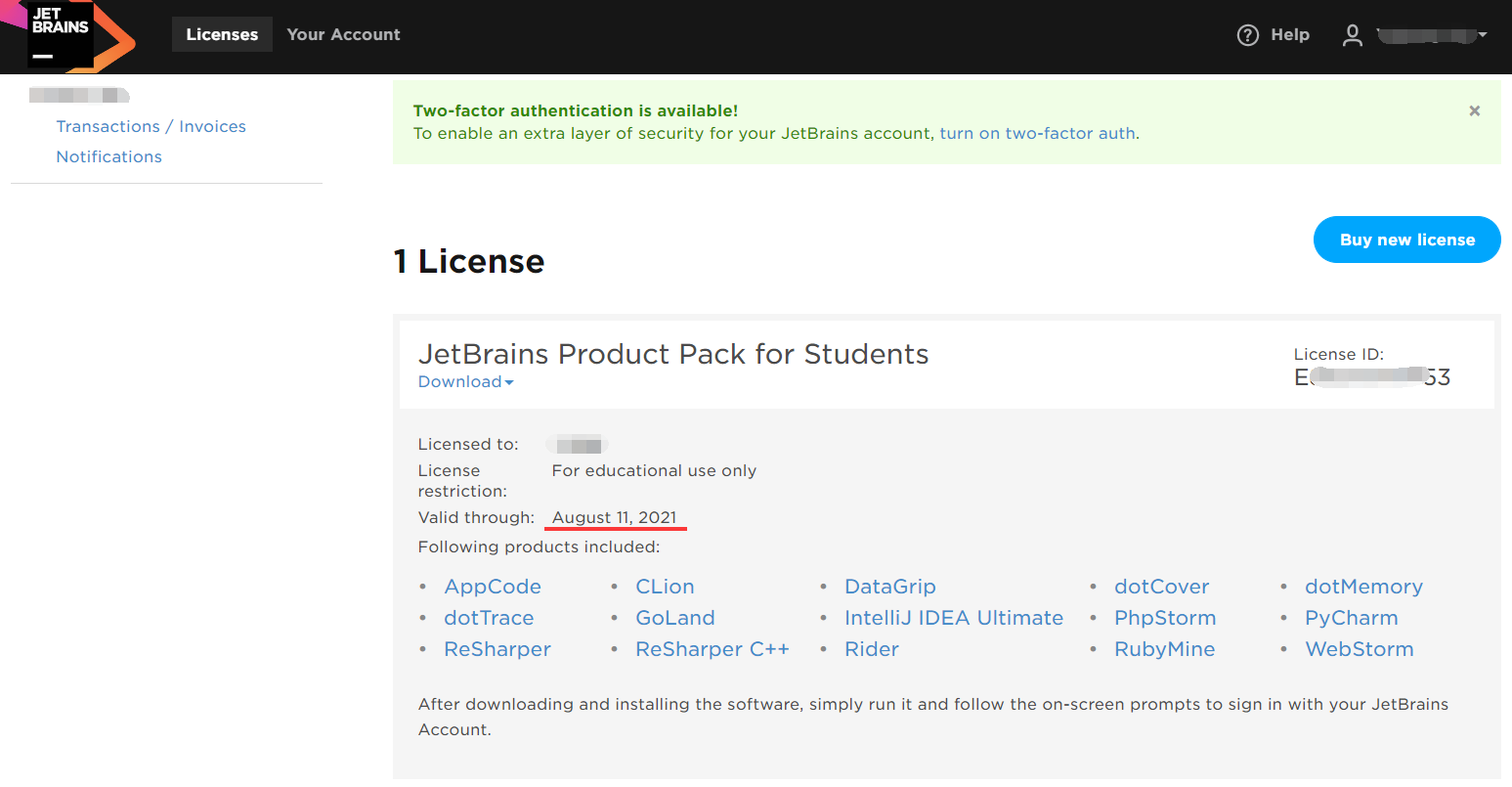The image size is (1512, 787).
Task: Click the Help question mark icon
Action: (1247, 35)
